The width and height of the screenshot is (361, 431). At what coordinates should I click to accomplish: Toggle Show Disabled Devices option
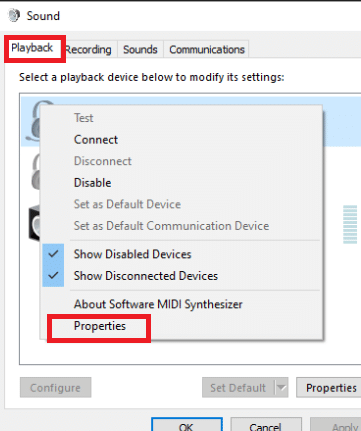[132, 254]
